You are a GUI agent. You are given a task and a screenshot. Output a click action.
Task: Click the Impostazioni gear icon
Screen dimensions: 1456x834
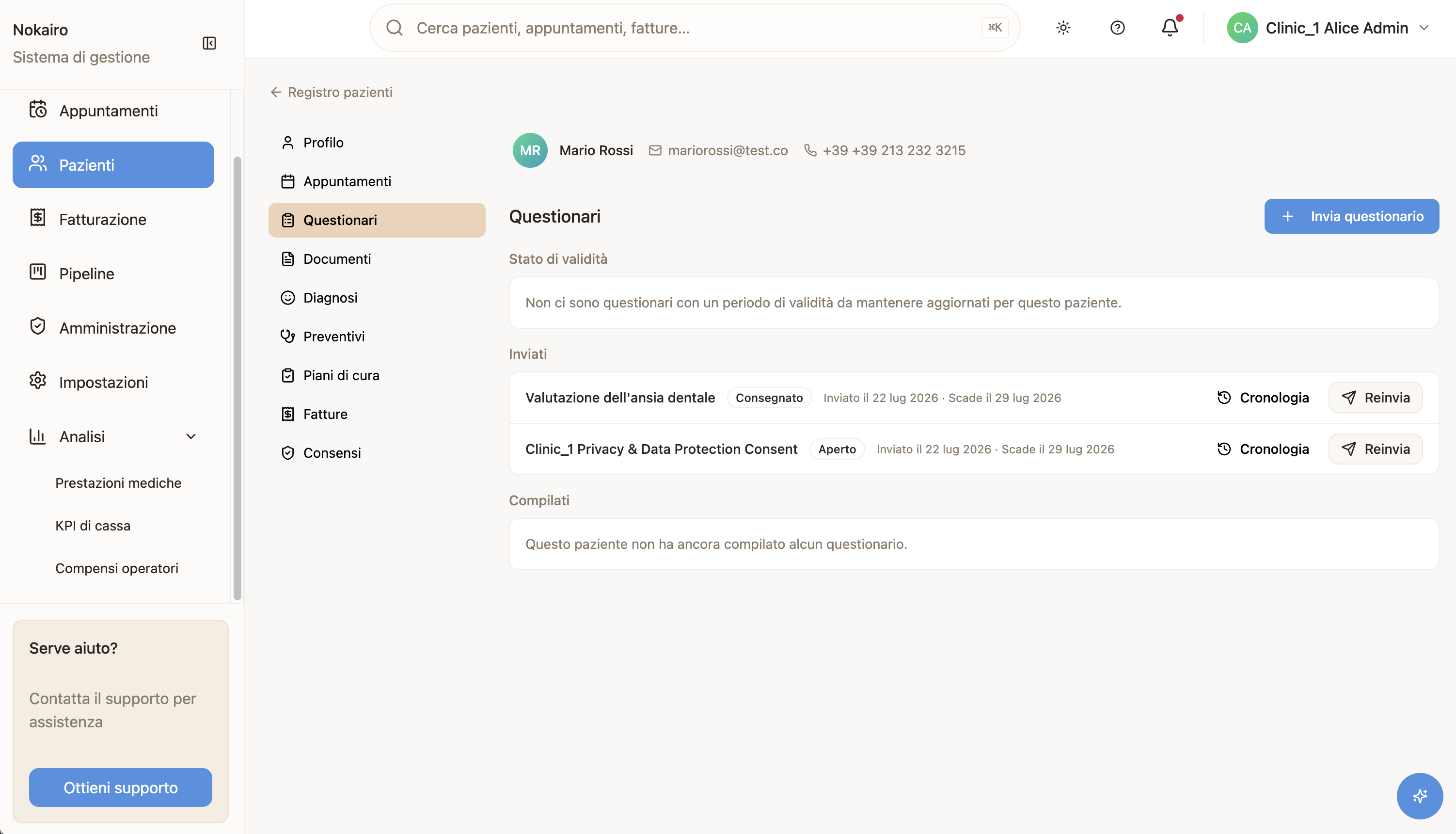[x=38, y=381]
